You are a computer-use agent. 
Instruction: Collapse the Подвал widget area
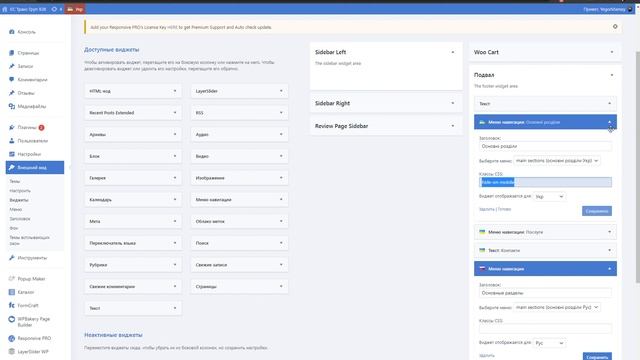click(x=612, y=75)
